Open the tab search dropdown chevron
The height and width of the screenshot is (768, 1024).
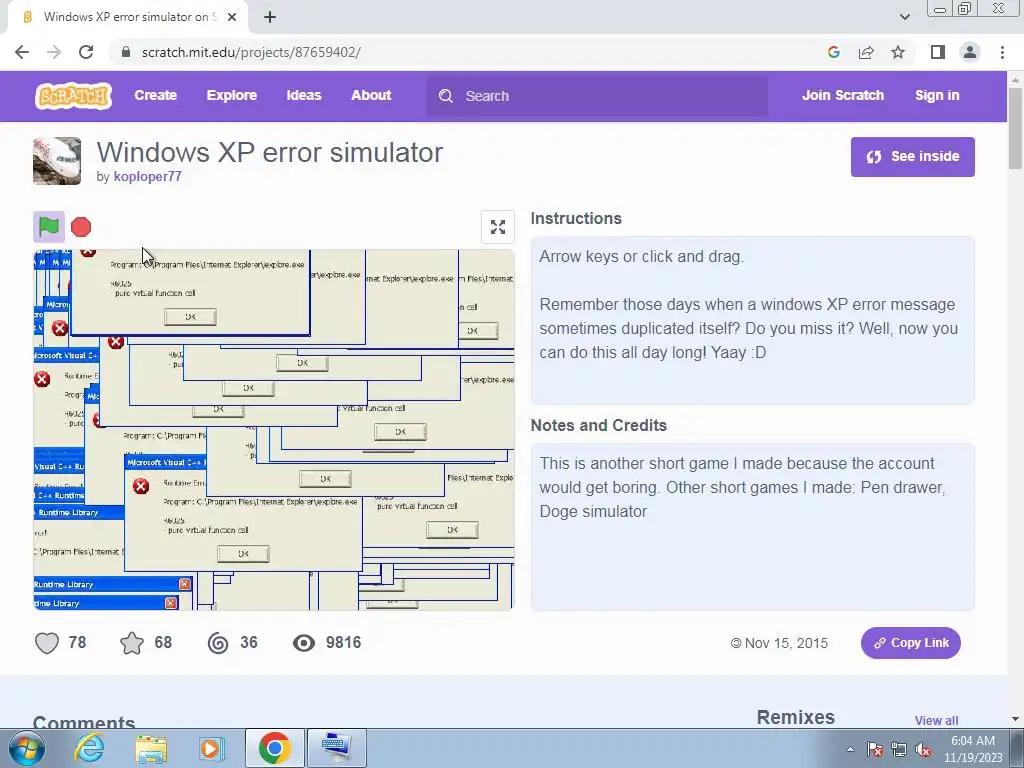pyautogui.click(x=904, y=18)
